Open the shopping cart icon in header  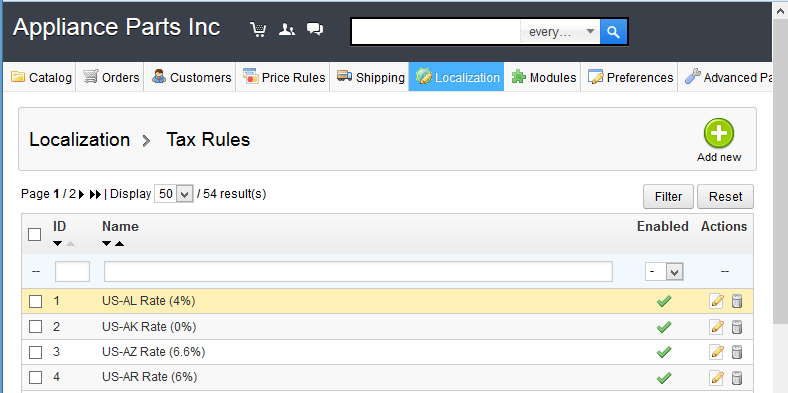[258, 30]
